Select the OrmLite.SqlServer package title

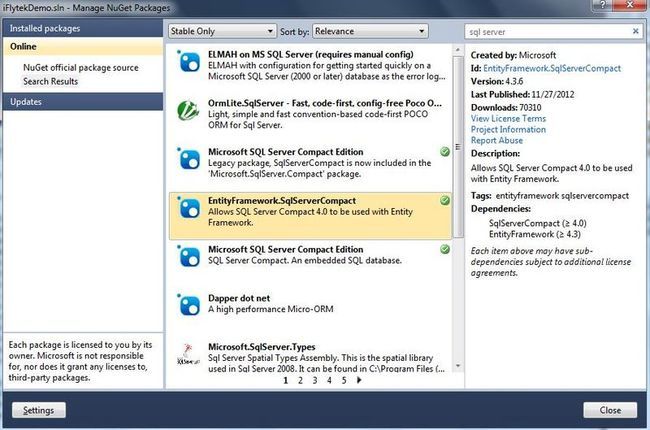tap(325, 103)
